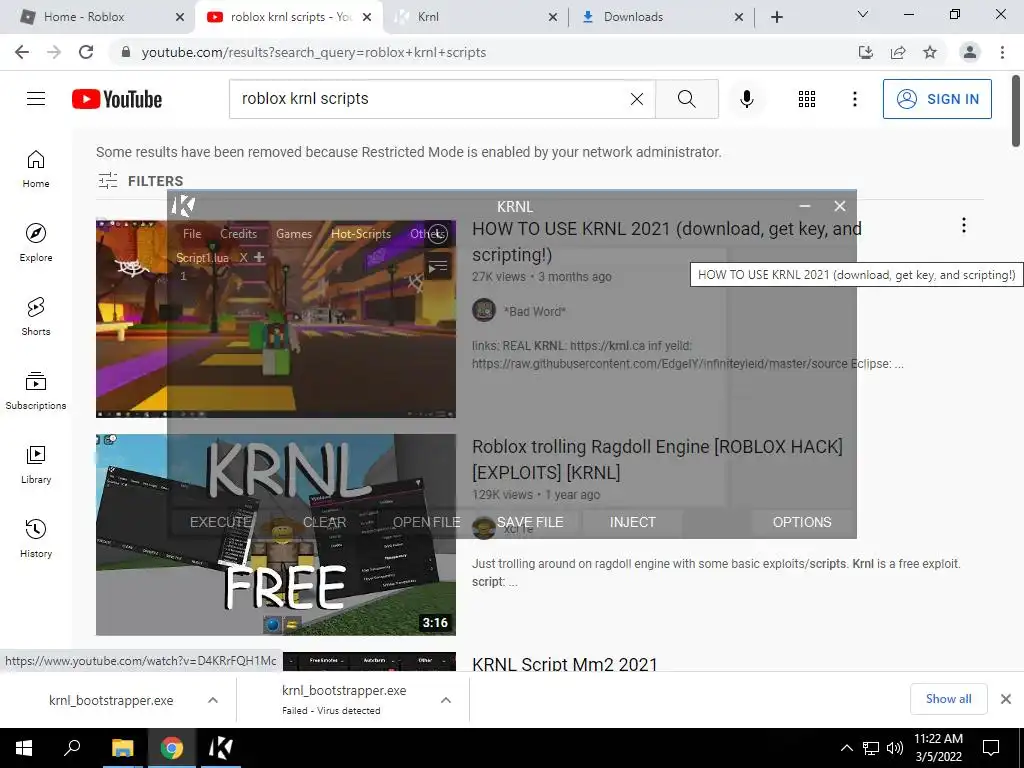Close the Script1.lua tab in KRNL
The height and width of the screenshot is (768, 1024).
coord(243,257)
